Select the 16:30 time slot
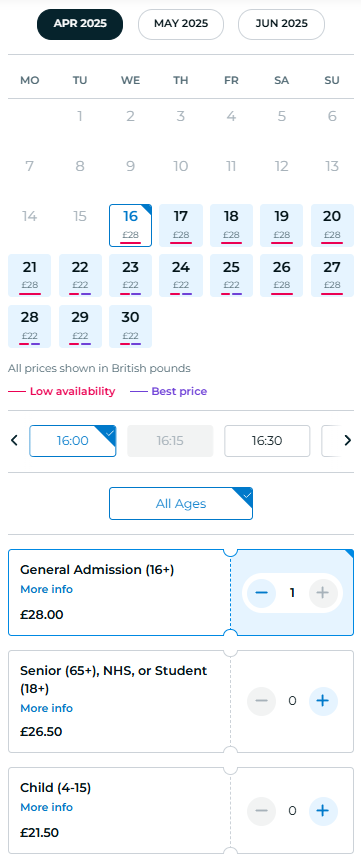Viewport: 361px width, 860px height. point(267,441)
